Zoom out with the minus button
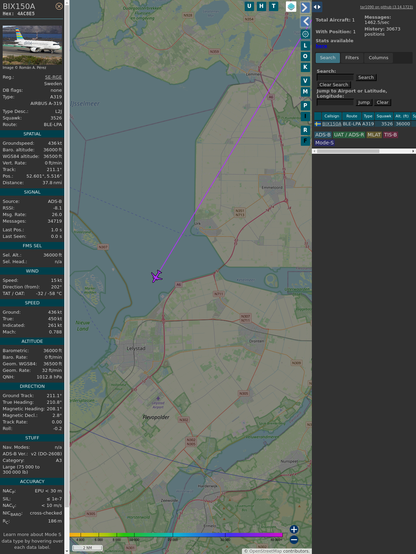The height and width of the screenshot is (554, 416). [294, 540]
